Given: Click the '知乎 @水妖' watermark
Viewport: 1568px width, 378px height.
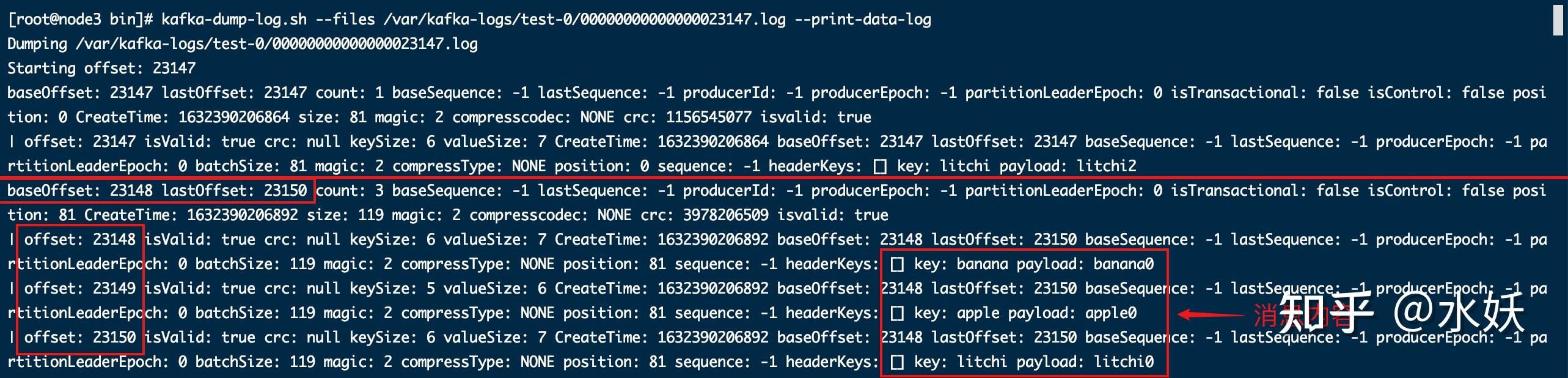Looking at the screenshot, I should [1399, 312].
